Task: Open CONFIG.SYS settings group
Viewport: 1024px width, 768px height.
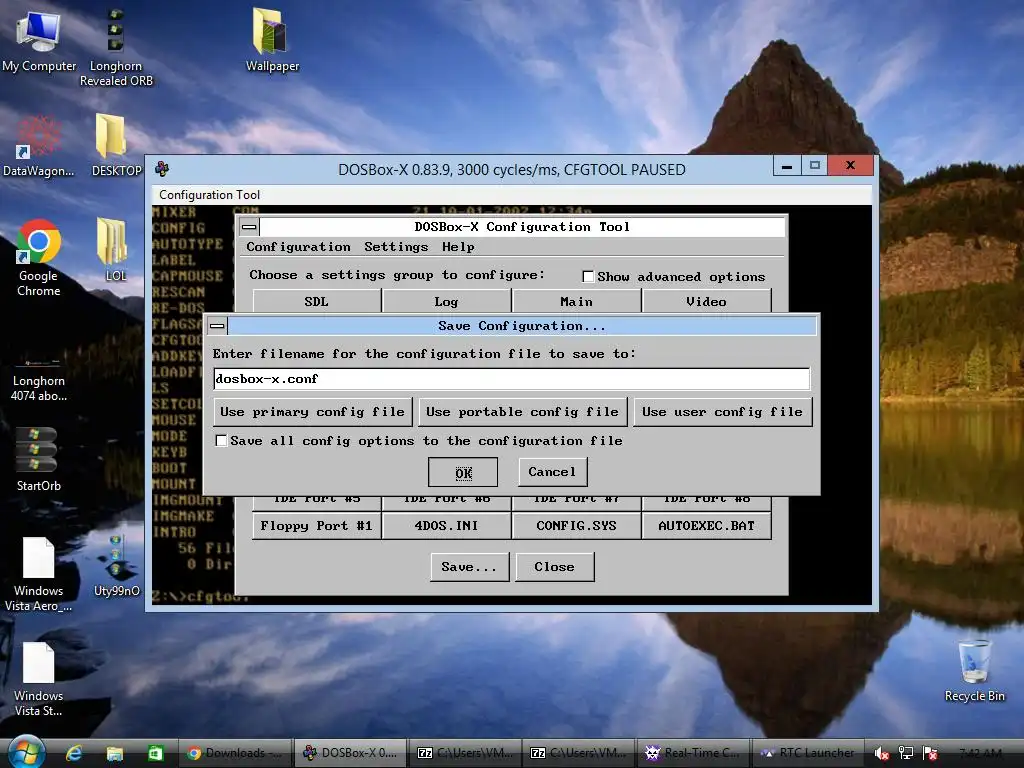Action: coord(577,526)
